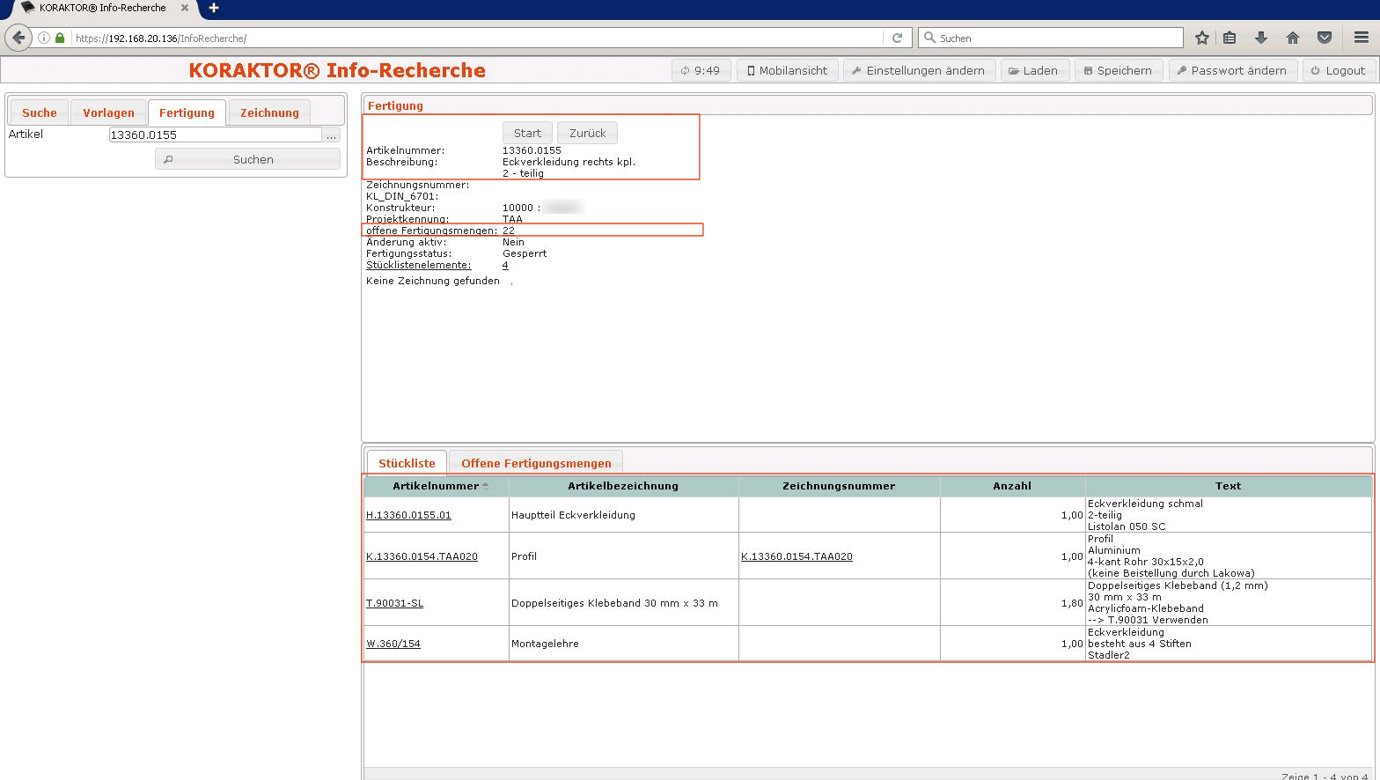Open the Offene Fertigungsmengen tab
This screenshot has height=780, width=1380.
coord(536,464)
